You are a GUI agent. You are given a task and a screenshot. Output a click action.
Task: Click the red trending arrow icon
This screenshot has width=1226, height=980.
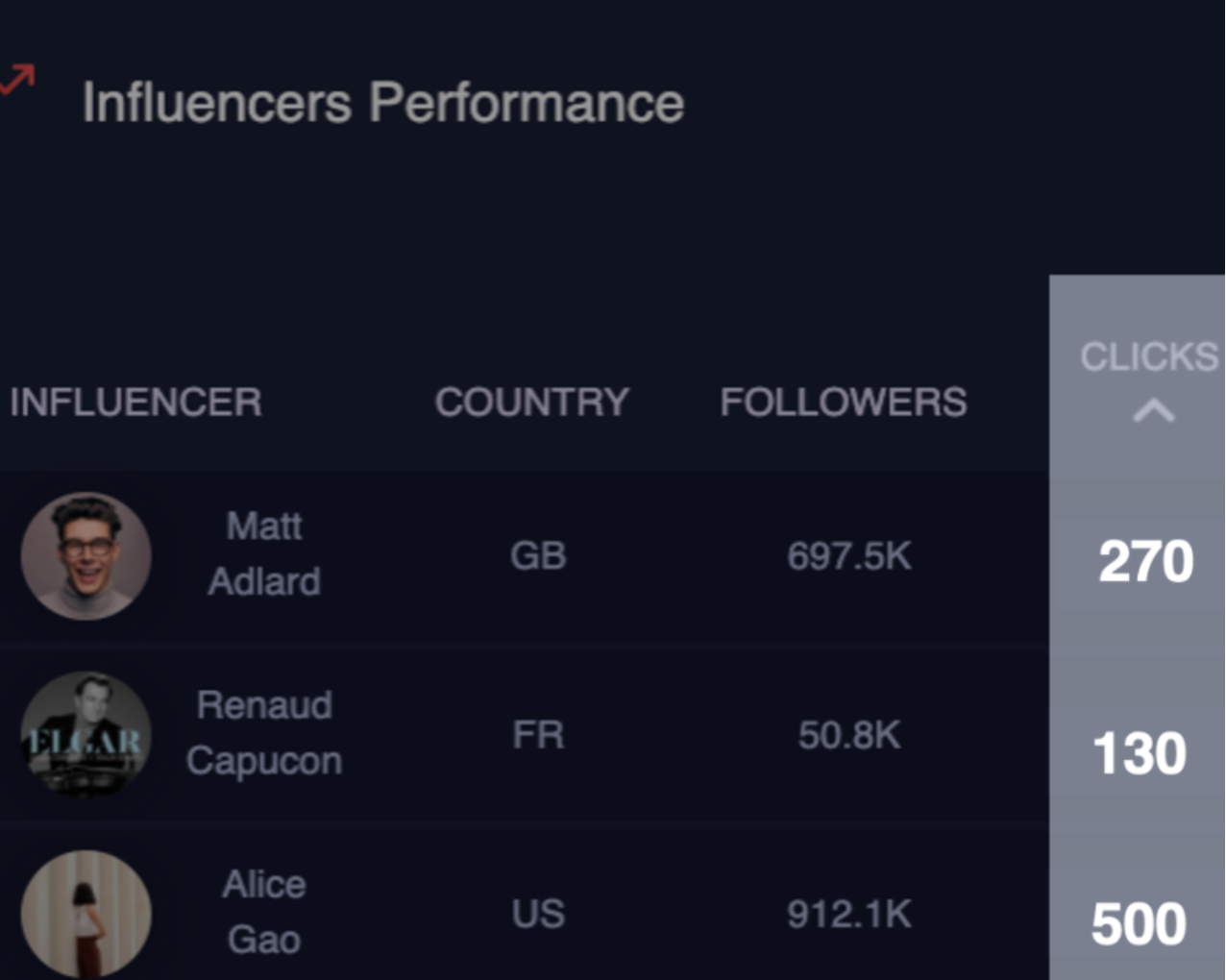coord(16,80)
